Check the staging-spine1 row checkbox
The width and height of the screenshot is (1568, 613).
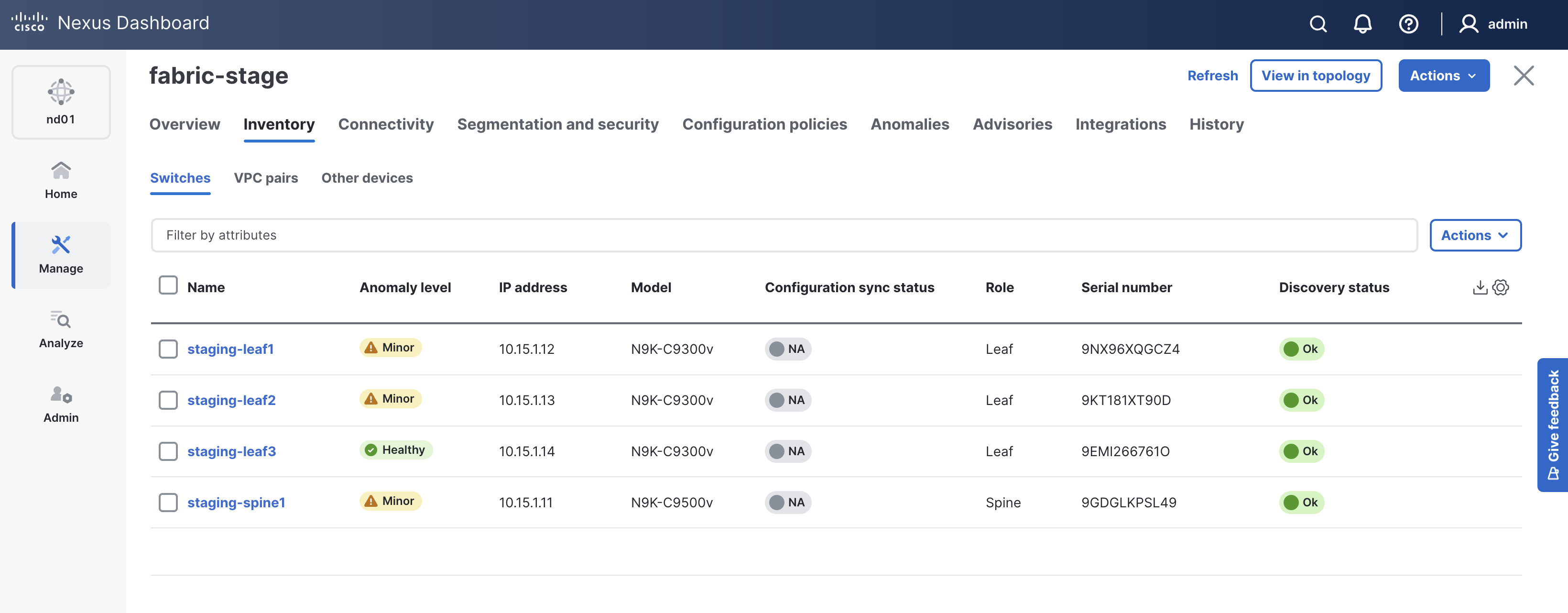click(x=168, y=502)
